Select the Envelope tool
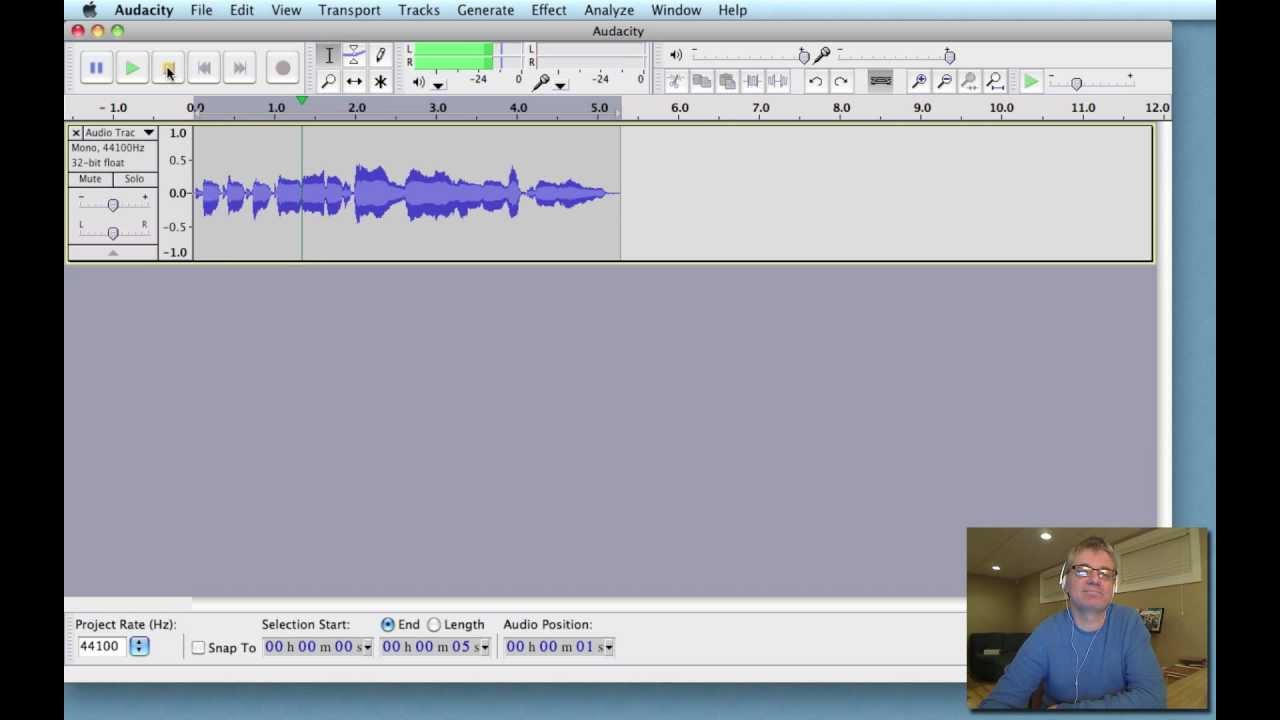The width and height of the screenshot is (1280, 720). [x=354, y=56]
